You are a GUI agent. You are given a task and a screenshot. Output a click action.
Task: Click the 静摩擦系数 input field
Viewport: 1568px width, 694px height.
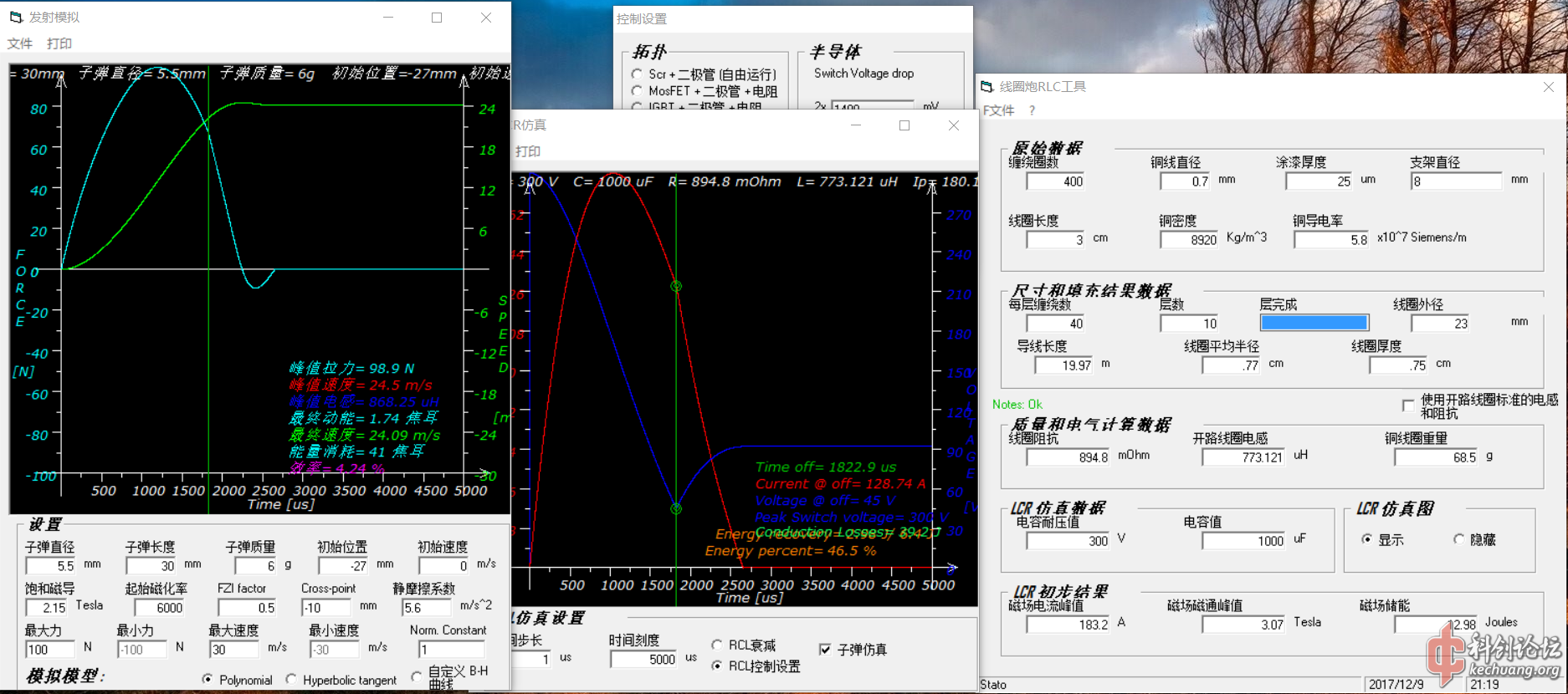pyautogui.click(x=427, y=608)
